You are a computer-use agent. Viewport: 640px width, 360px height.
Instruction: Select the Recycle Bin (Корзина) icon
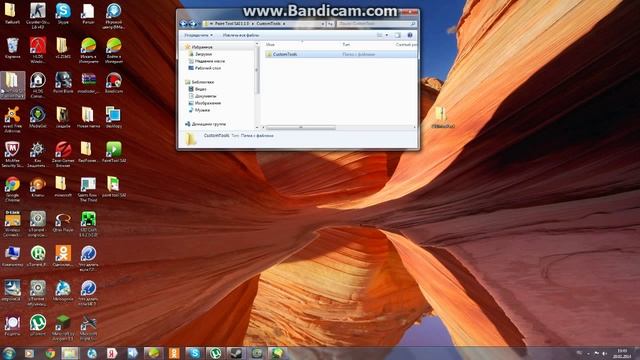12,48
